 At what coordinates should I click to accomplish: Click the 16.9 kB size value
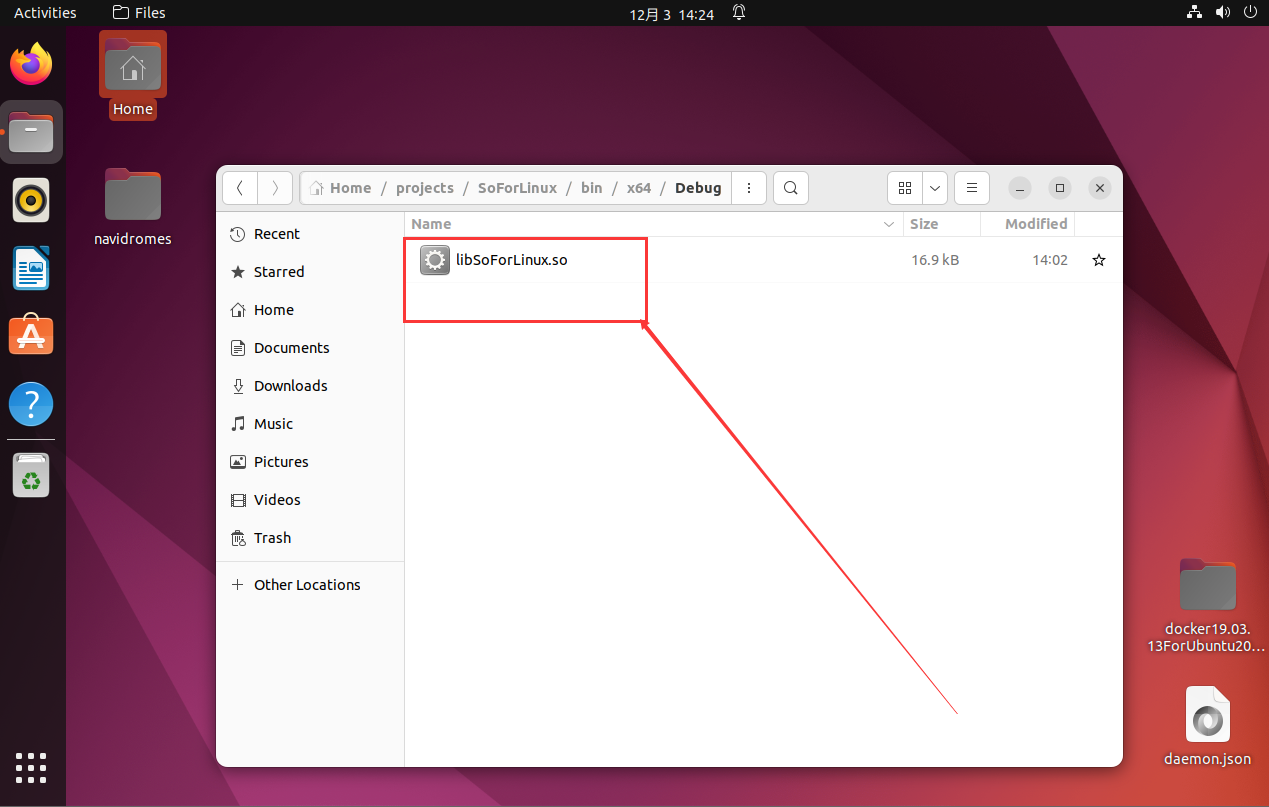[x=935, y=260]
